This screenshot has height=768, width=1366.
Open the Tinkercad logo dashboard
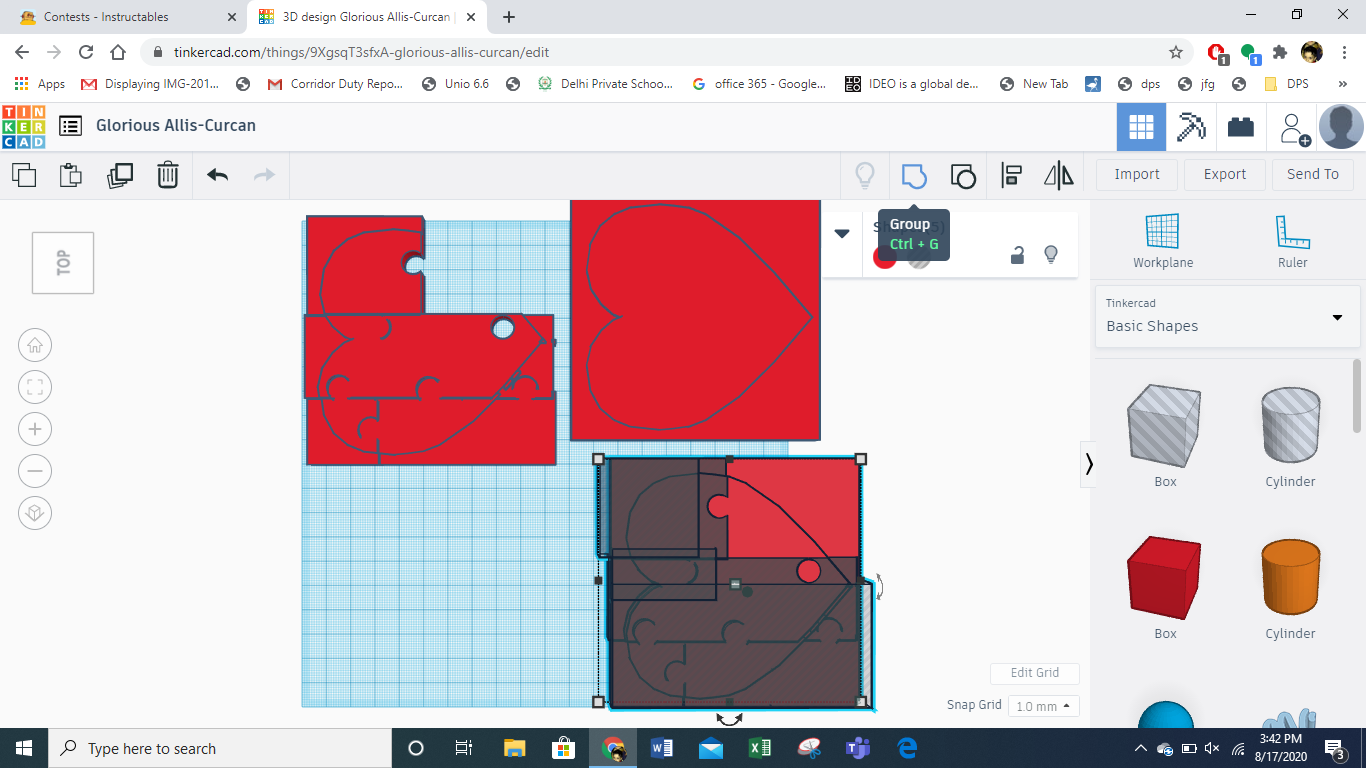24,126
